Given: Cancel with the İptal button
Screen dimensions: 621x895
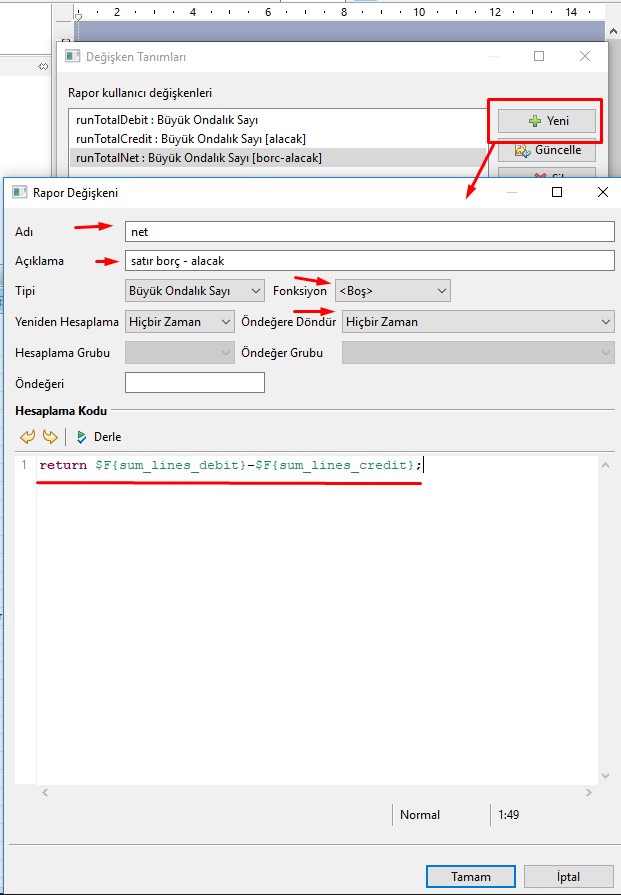Looking at the screenshot, I should (x=568, y=876).
